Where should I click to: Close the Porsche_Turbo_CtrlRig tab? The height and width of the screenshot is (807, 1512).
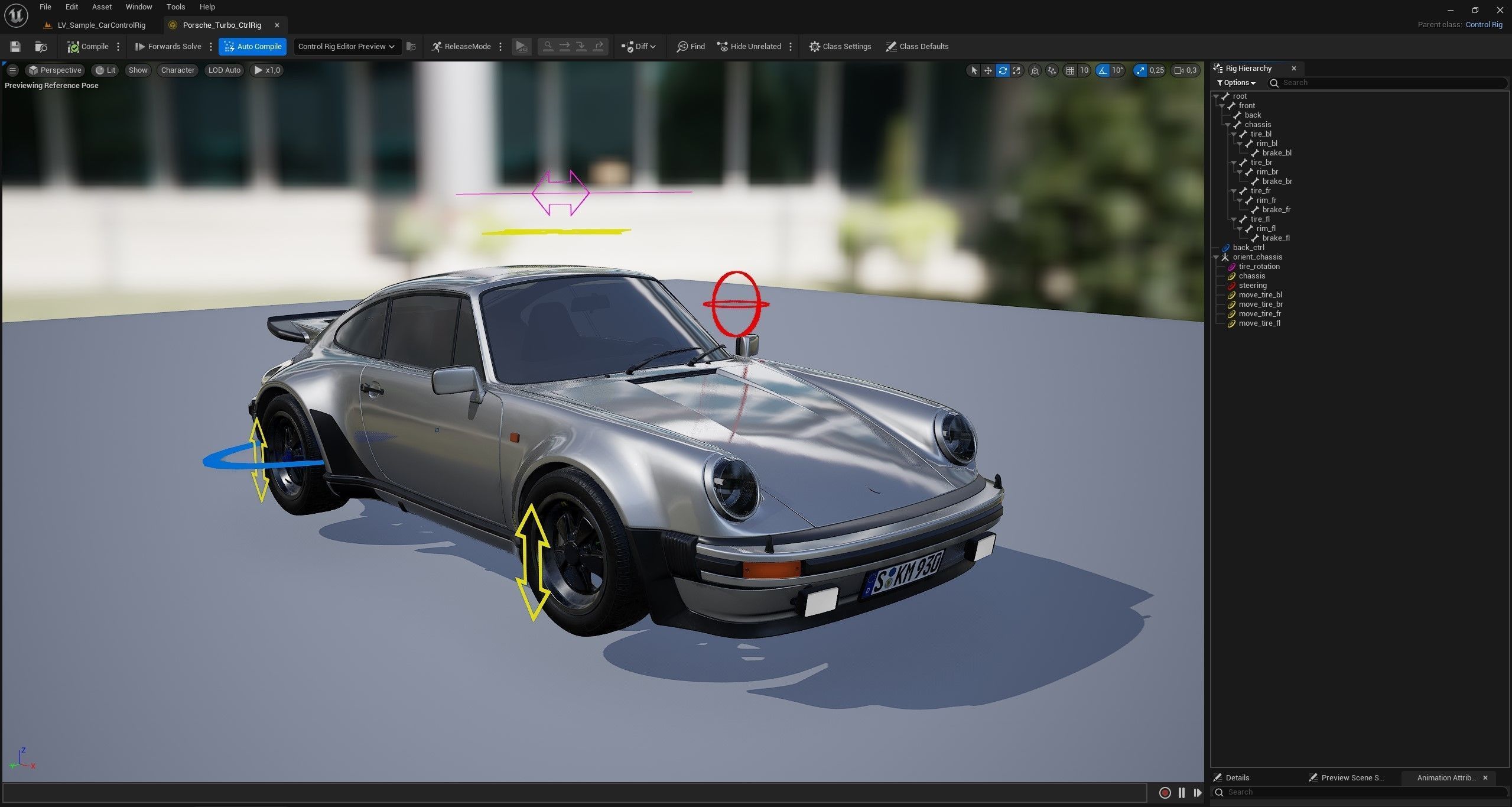tap(277, 25)
